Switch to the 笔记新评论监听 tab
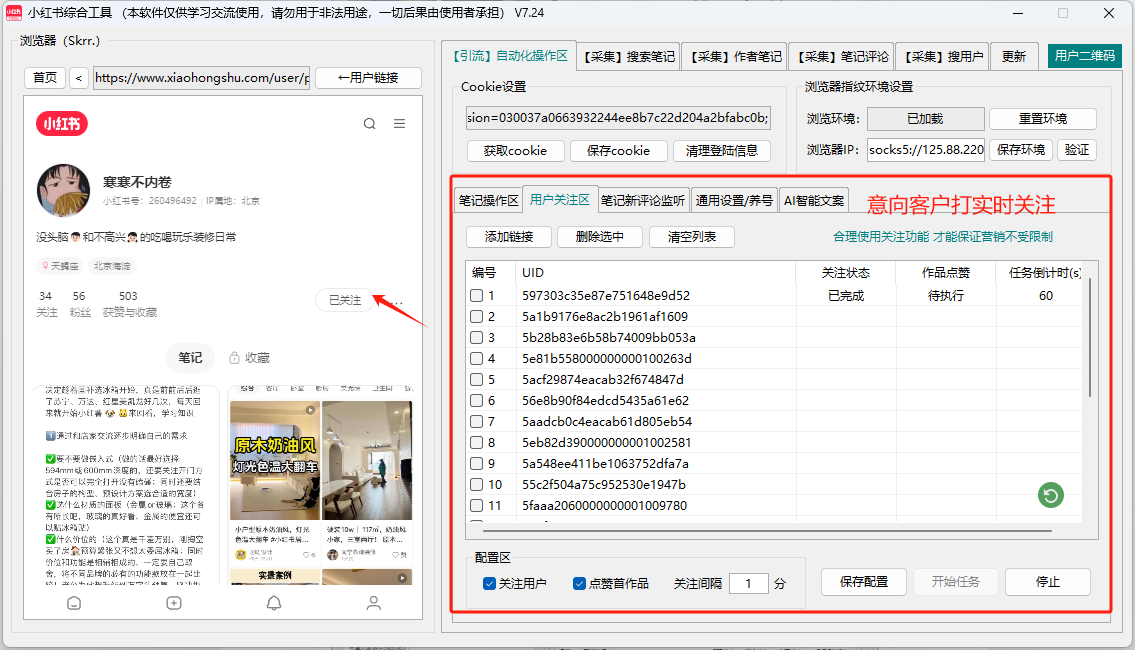This screenshot has height=650, width=1135. tap(645, 199)
